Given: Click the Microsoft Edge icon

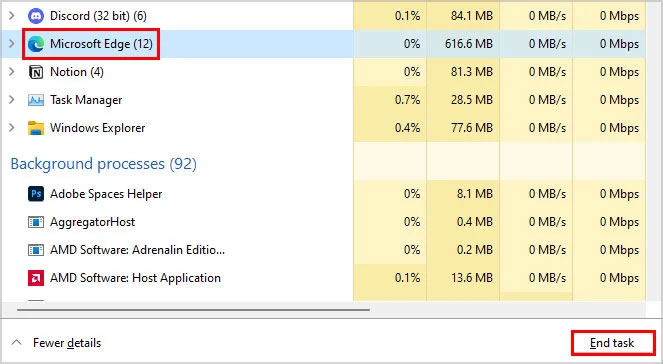Looking at the screenshot, I should click(x=36, y=44).
